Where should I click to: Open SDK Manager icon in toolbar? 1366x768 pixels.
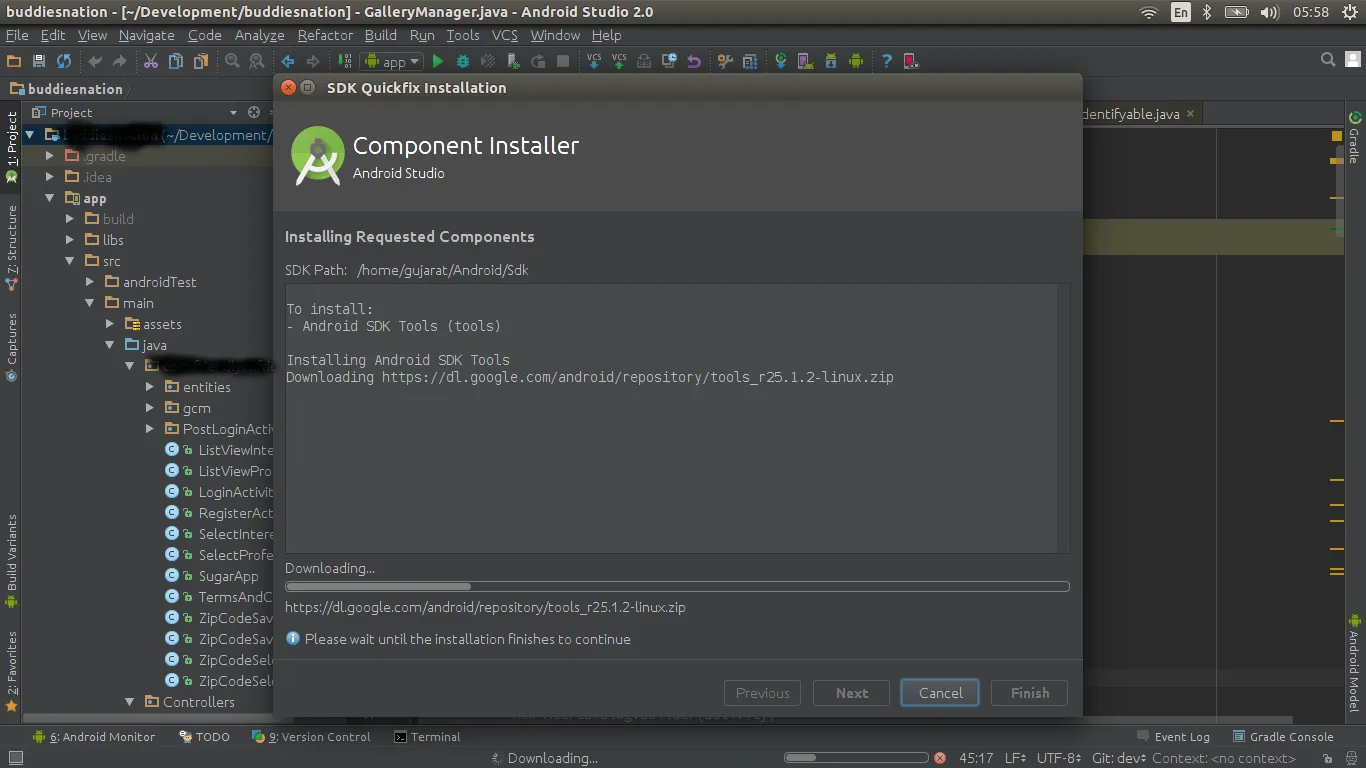tap(831, 62)
